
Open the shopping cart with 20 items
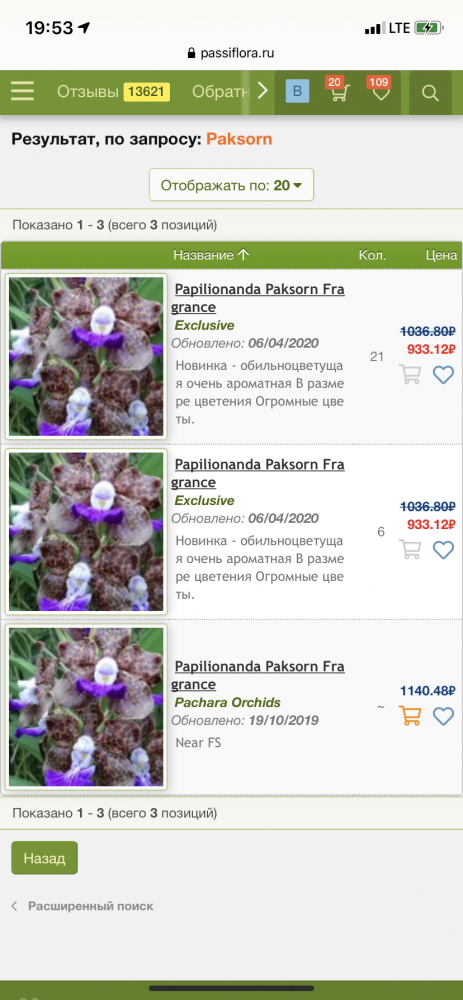(337, 93)
